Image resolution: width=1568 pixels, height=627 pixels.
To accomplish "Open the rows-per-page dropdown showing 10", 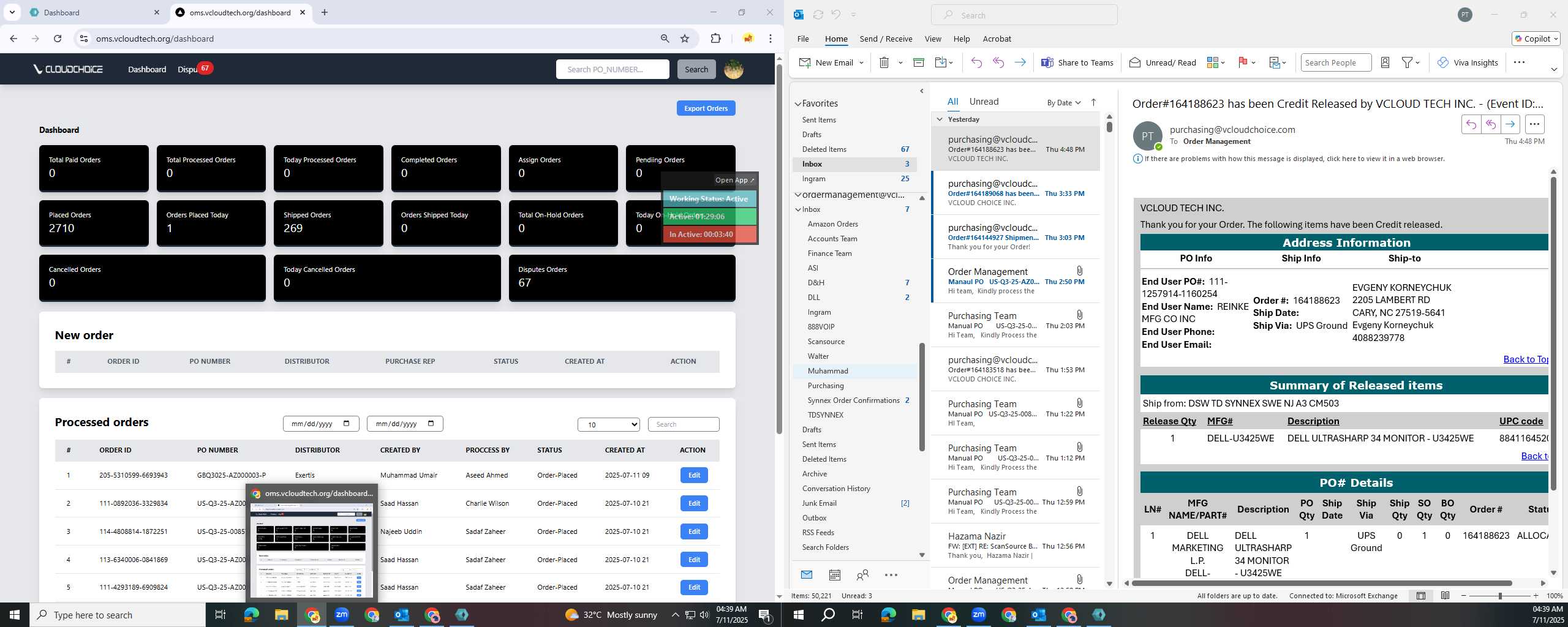I will pyautogui.click(x=609, y=424).
